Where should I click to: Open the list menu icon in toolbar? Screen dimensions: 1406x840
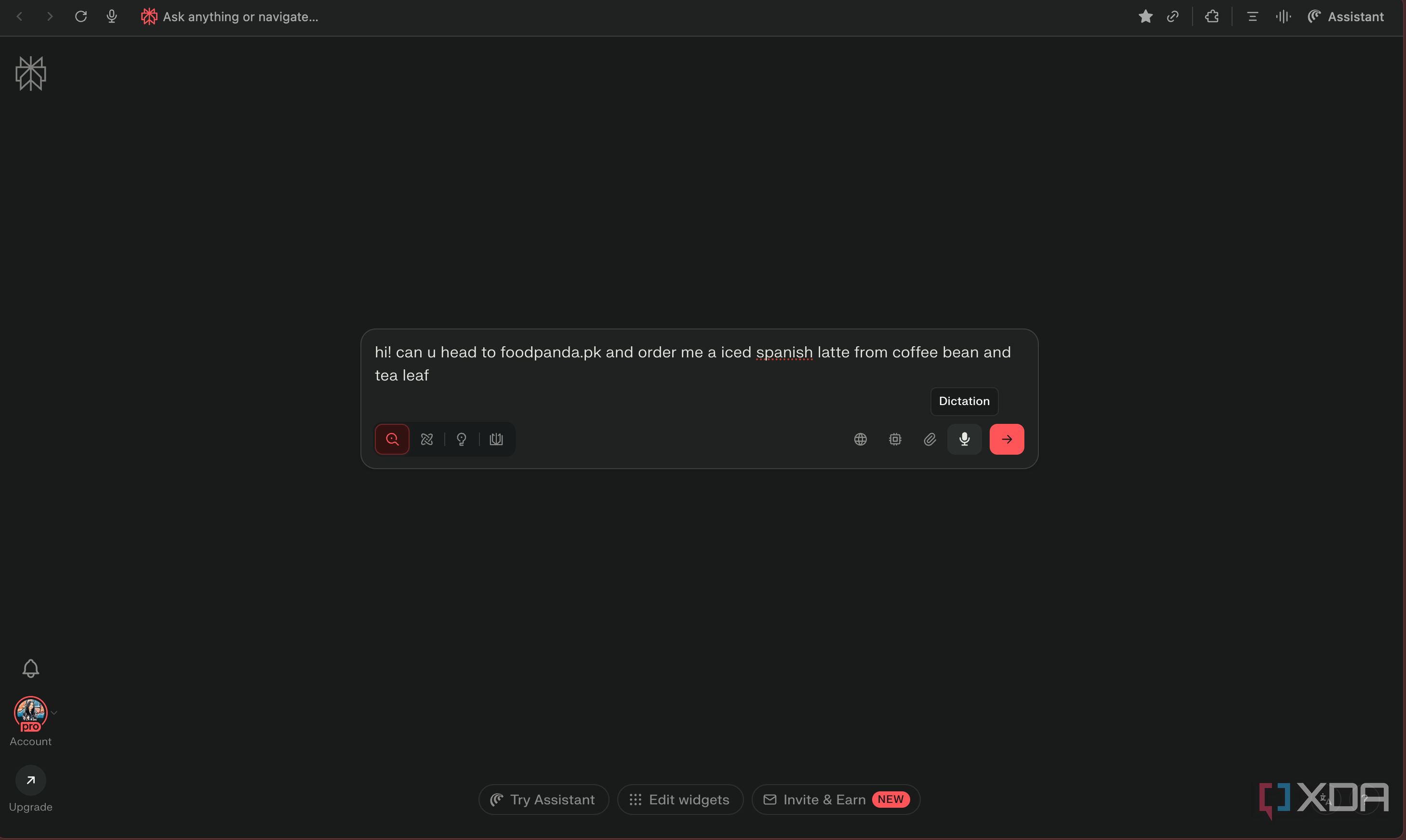click(x=1252, y=16)
